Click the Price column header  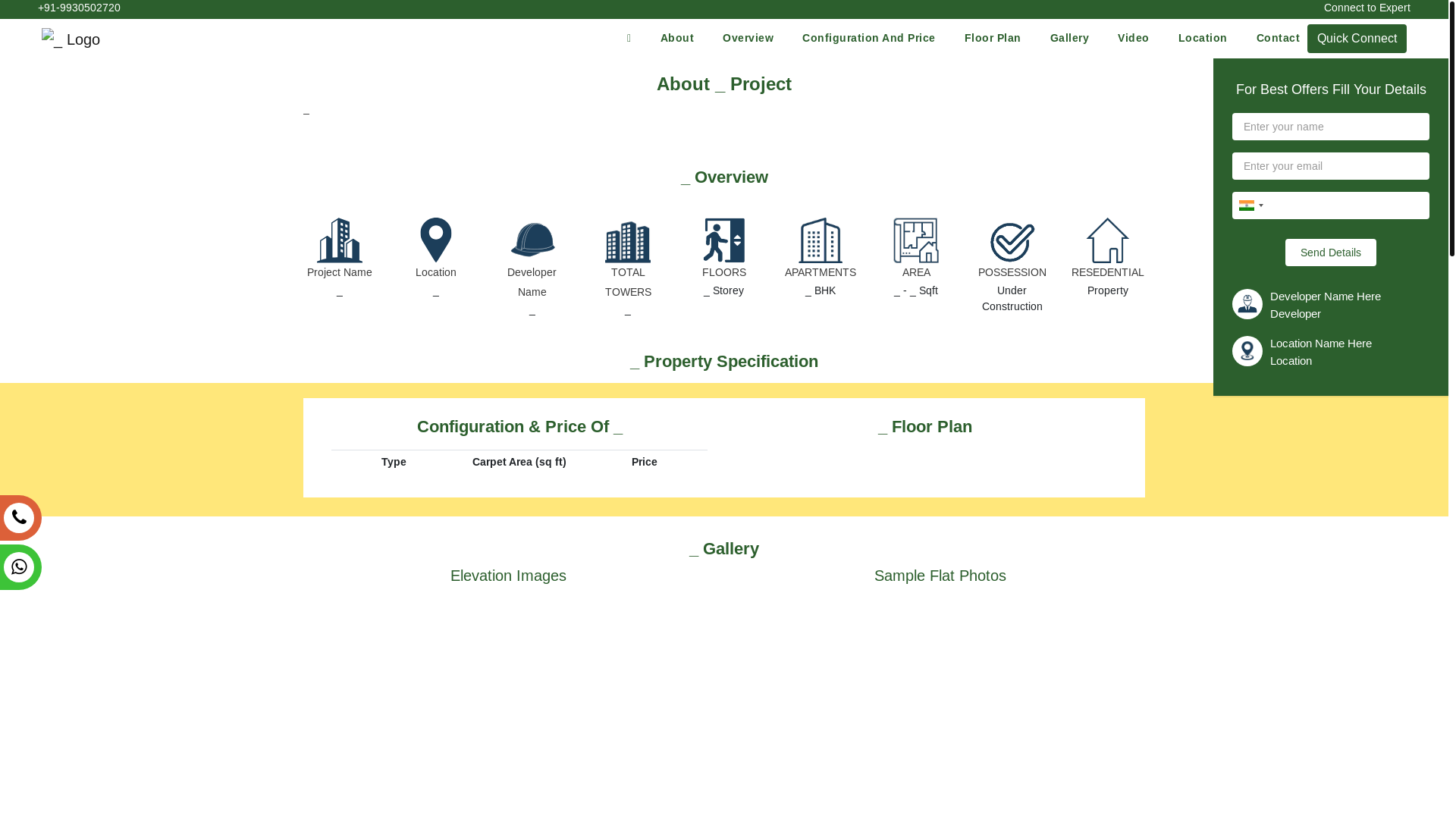[645, 462]
